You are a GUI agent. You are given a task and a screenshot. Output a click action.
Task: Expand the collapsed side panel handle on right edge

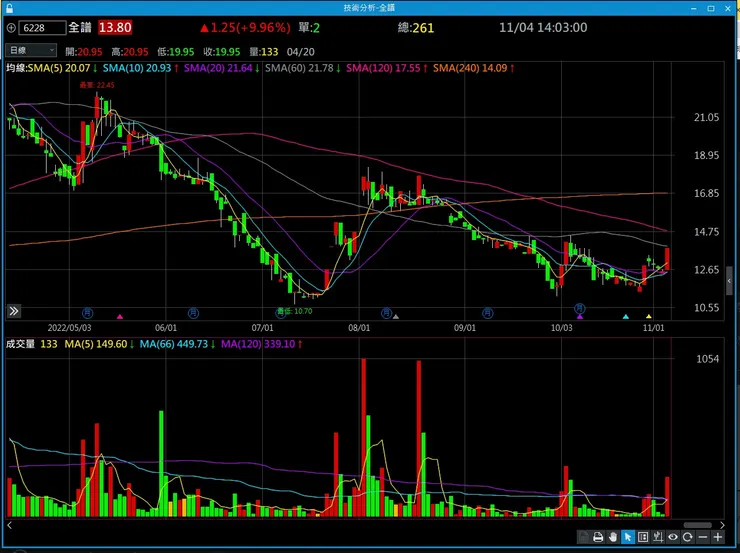(729, 281)
